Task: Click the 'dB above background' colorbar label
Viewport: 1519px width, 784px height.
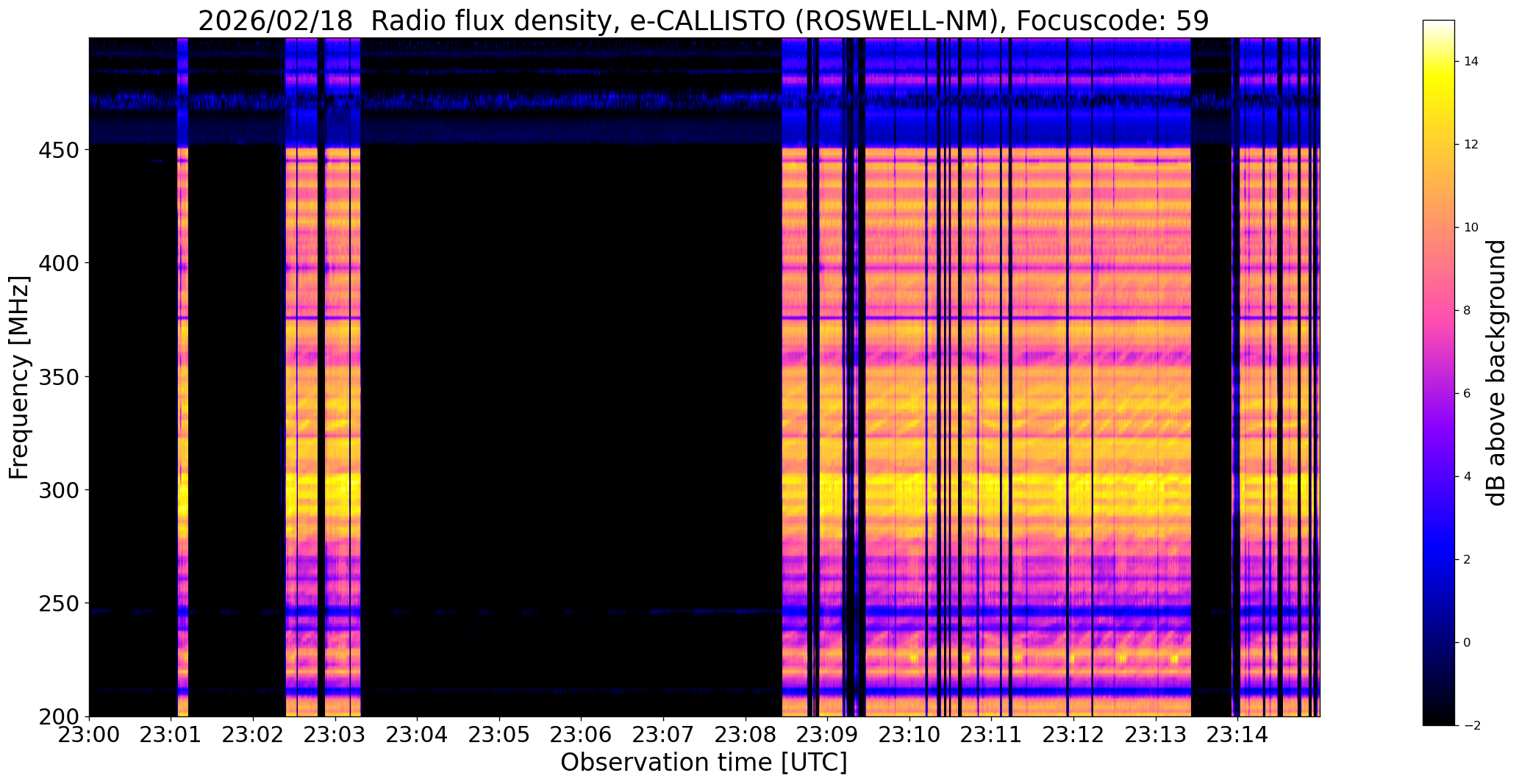Action: click(1497, 373)
